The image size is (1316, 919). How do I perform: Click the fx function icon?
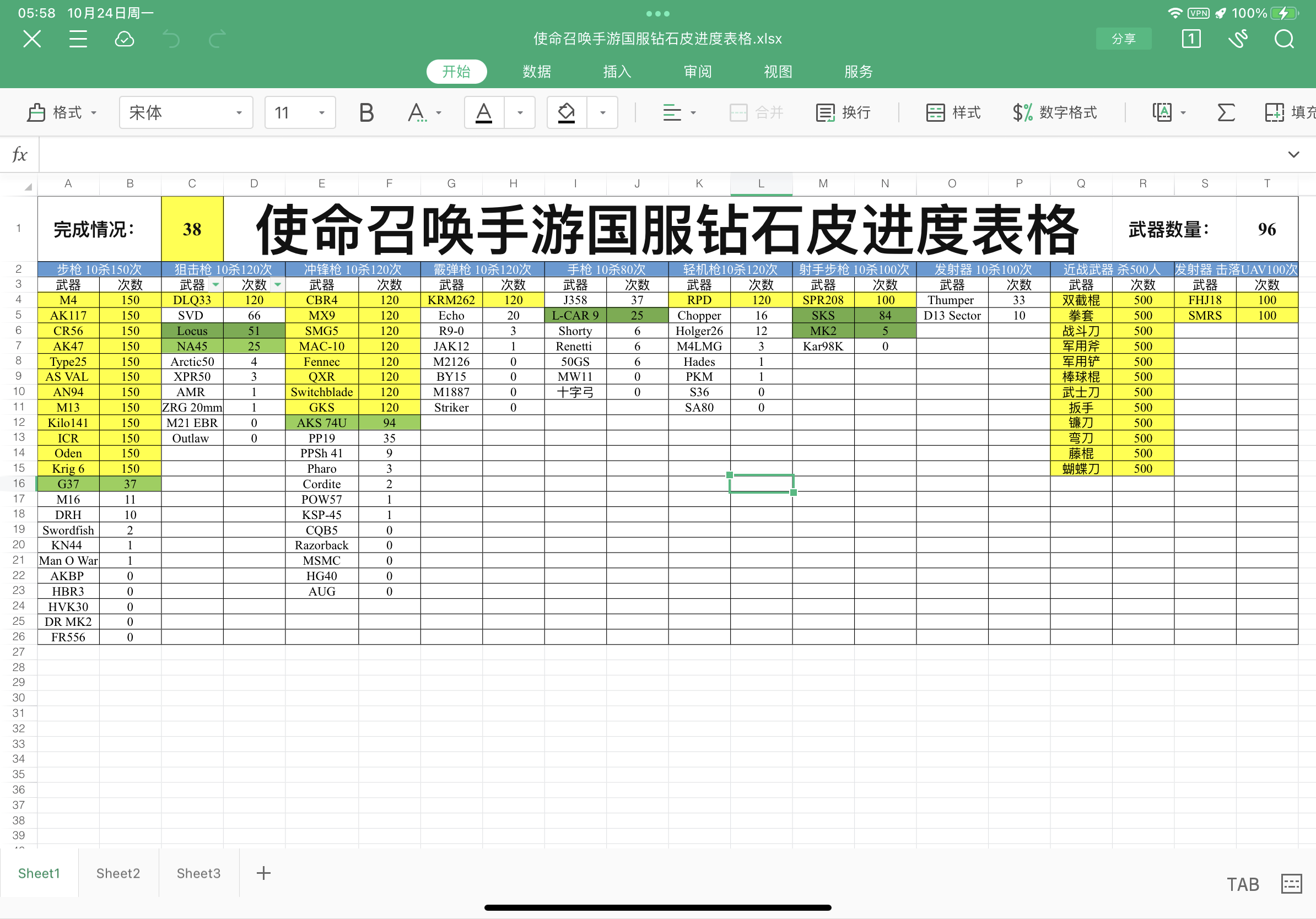[19, 154]
